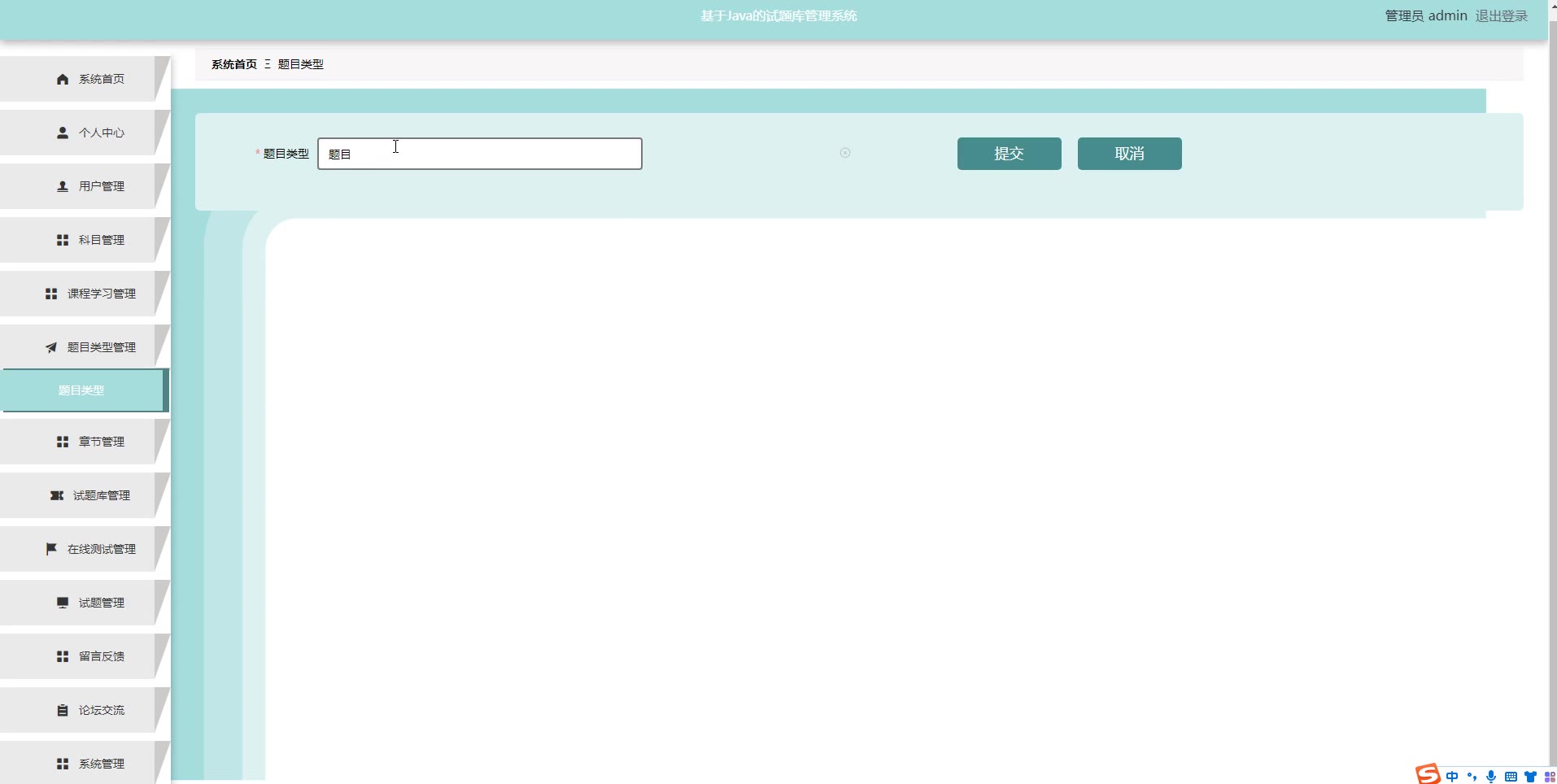Click the clipboard icon beside 论坛交流

63,710
